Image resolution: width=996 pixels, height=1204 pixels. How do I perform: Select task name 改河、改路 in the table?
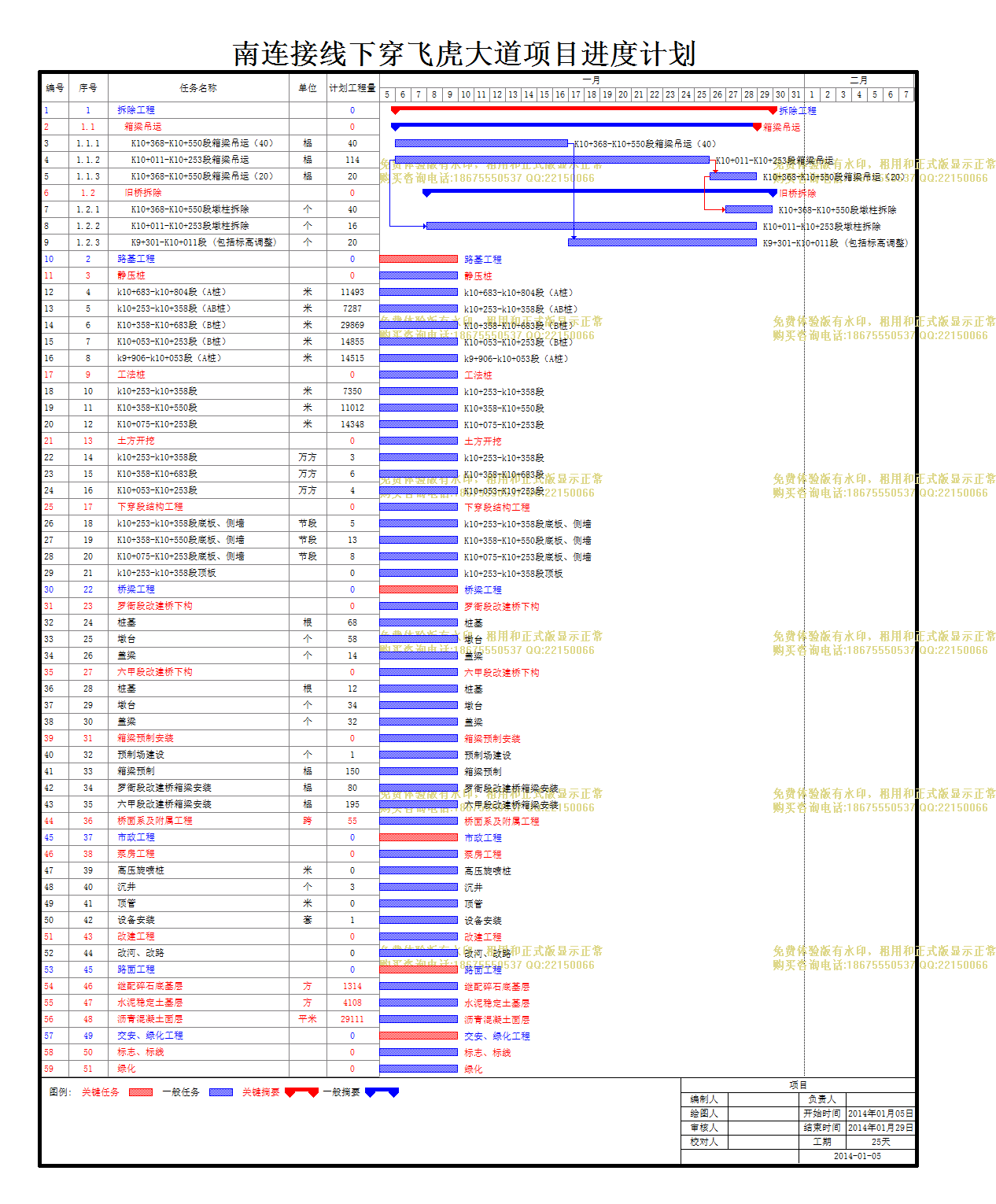[141, 953]
